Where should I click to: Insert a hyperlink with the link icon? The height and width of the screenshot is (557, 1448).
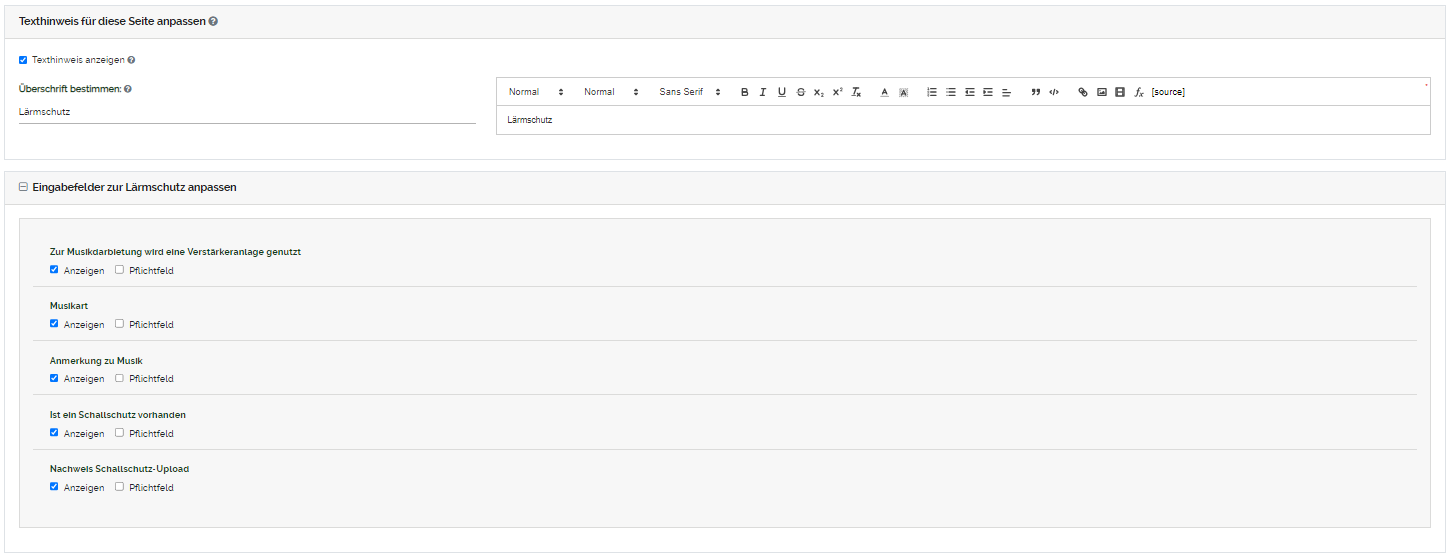click(x=1082, y=92)
